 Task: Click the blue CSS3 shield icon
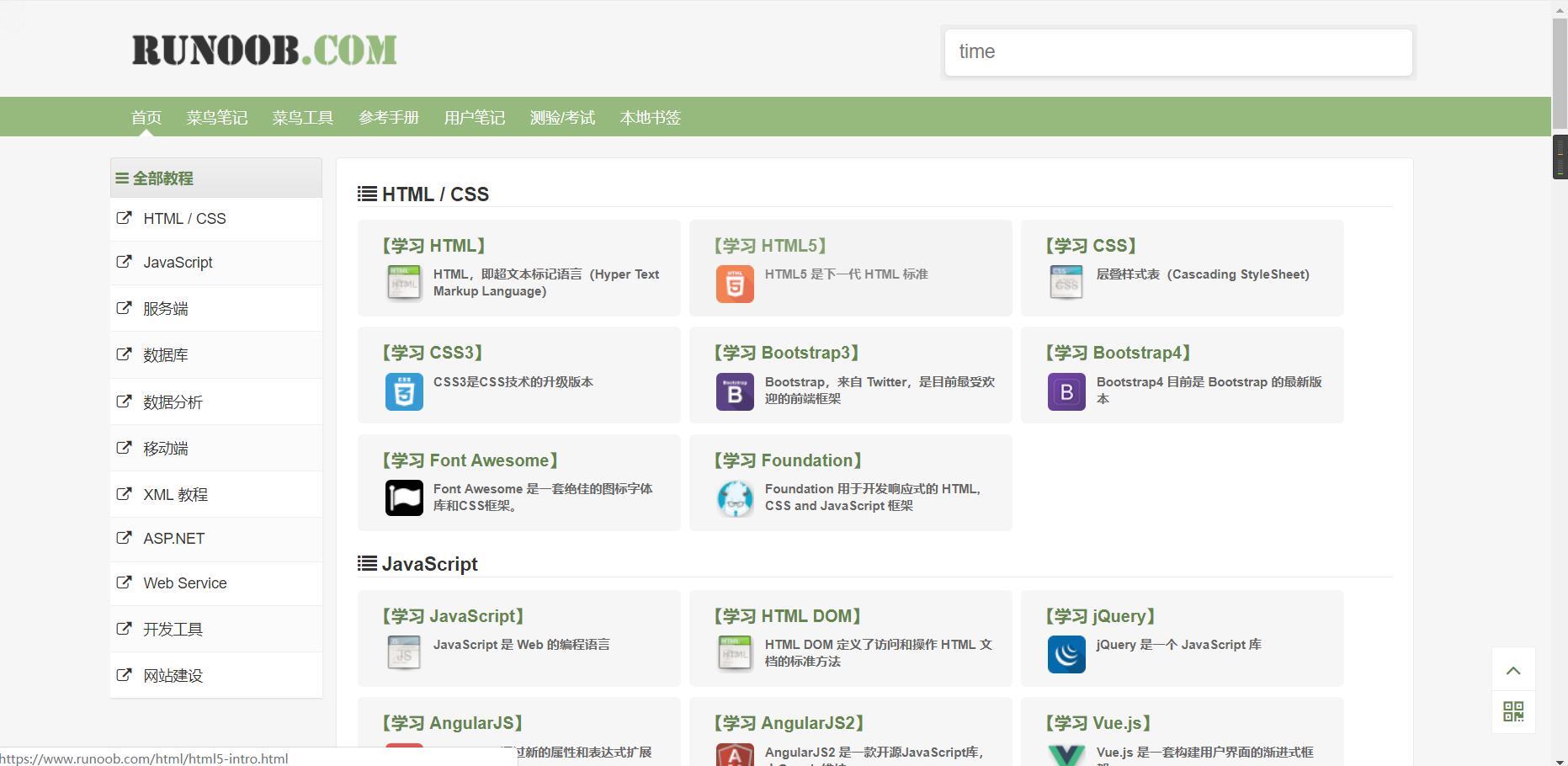[x=404, y=391]
